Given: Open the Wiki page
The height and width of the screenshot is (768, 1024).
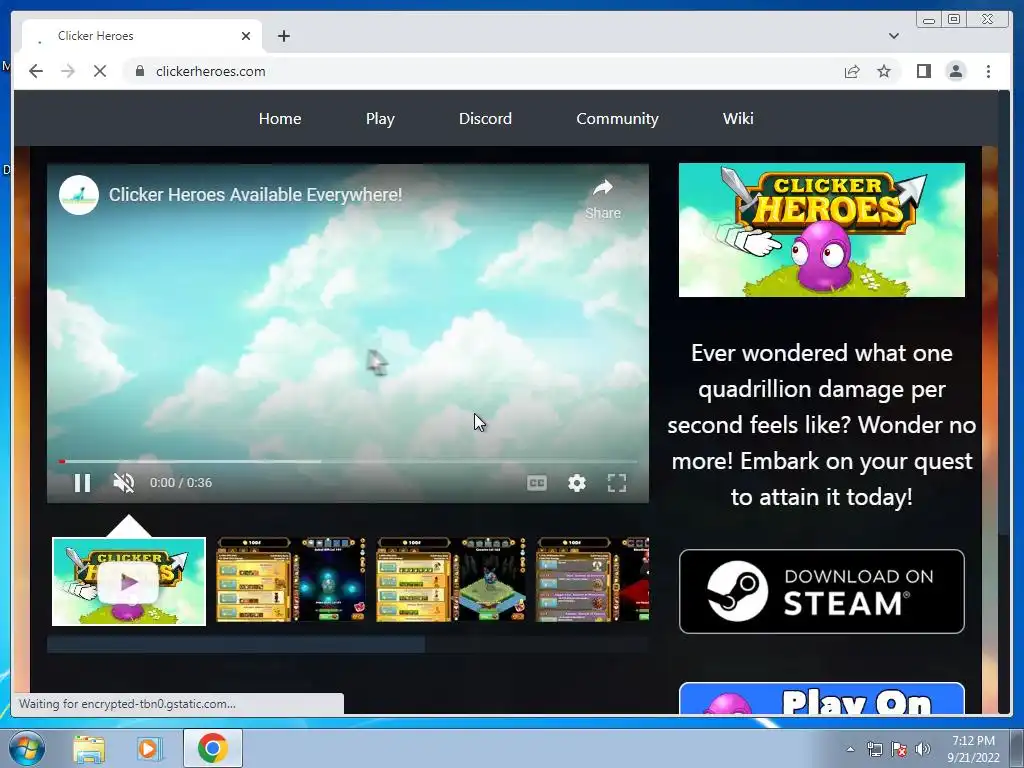Looking at the screenshot, I should click(x=738, y=119).
